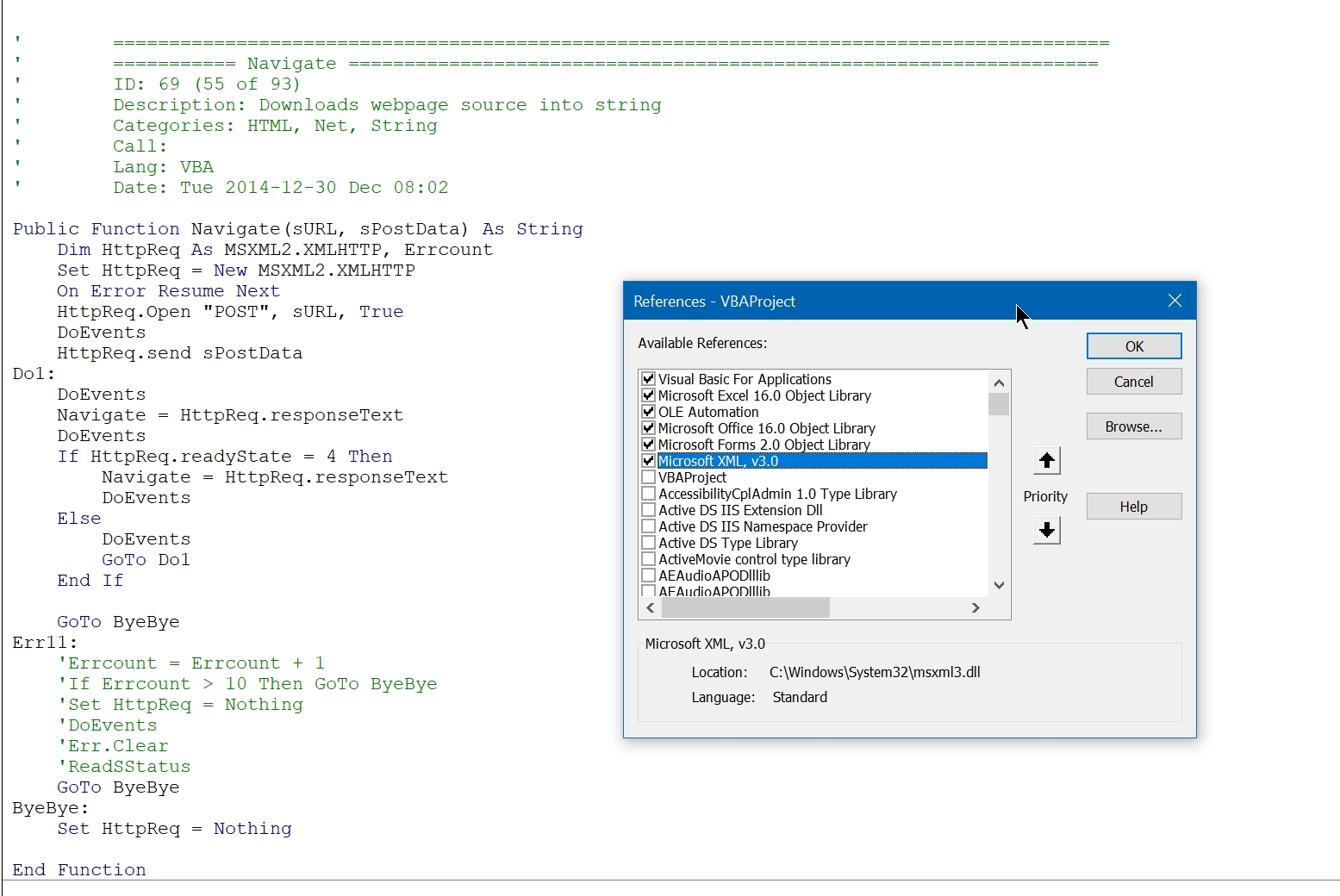Click horizontal scrollbar left arrow
The image size is (1340, 896).
click(651, 608)
